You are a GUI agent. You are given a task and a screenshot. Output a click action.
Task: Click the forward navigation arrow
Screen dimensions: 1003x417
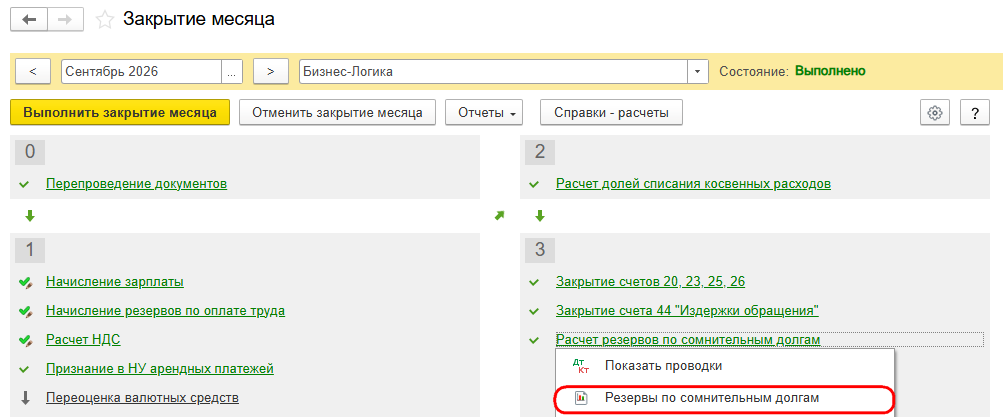65,20
